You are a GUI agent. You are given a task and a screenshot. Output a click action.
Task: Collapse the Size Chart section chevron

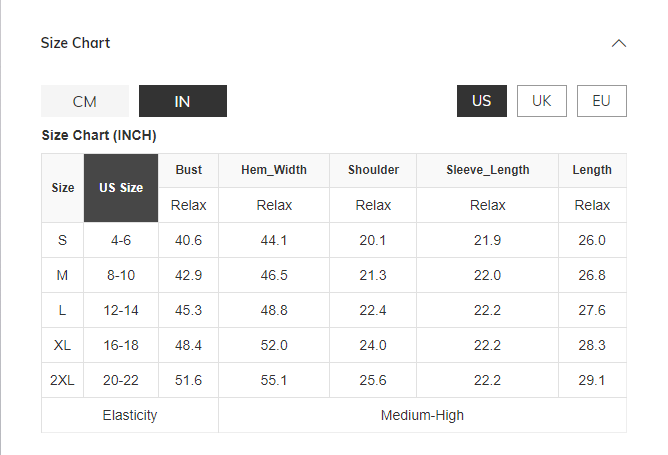coord(619,43)
